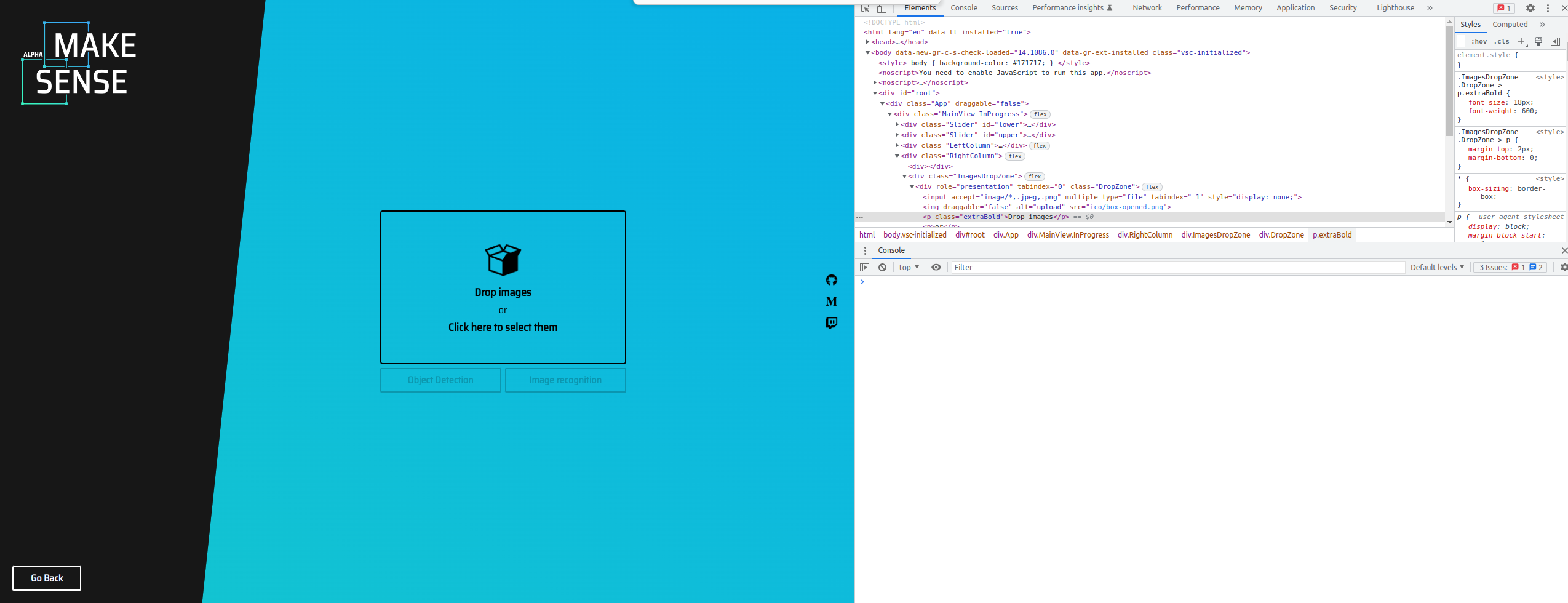
Task: Toggle the flex badge on div.RightColumn
Action: pos(1015,156)
